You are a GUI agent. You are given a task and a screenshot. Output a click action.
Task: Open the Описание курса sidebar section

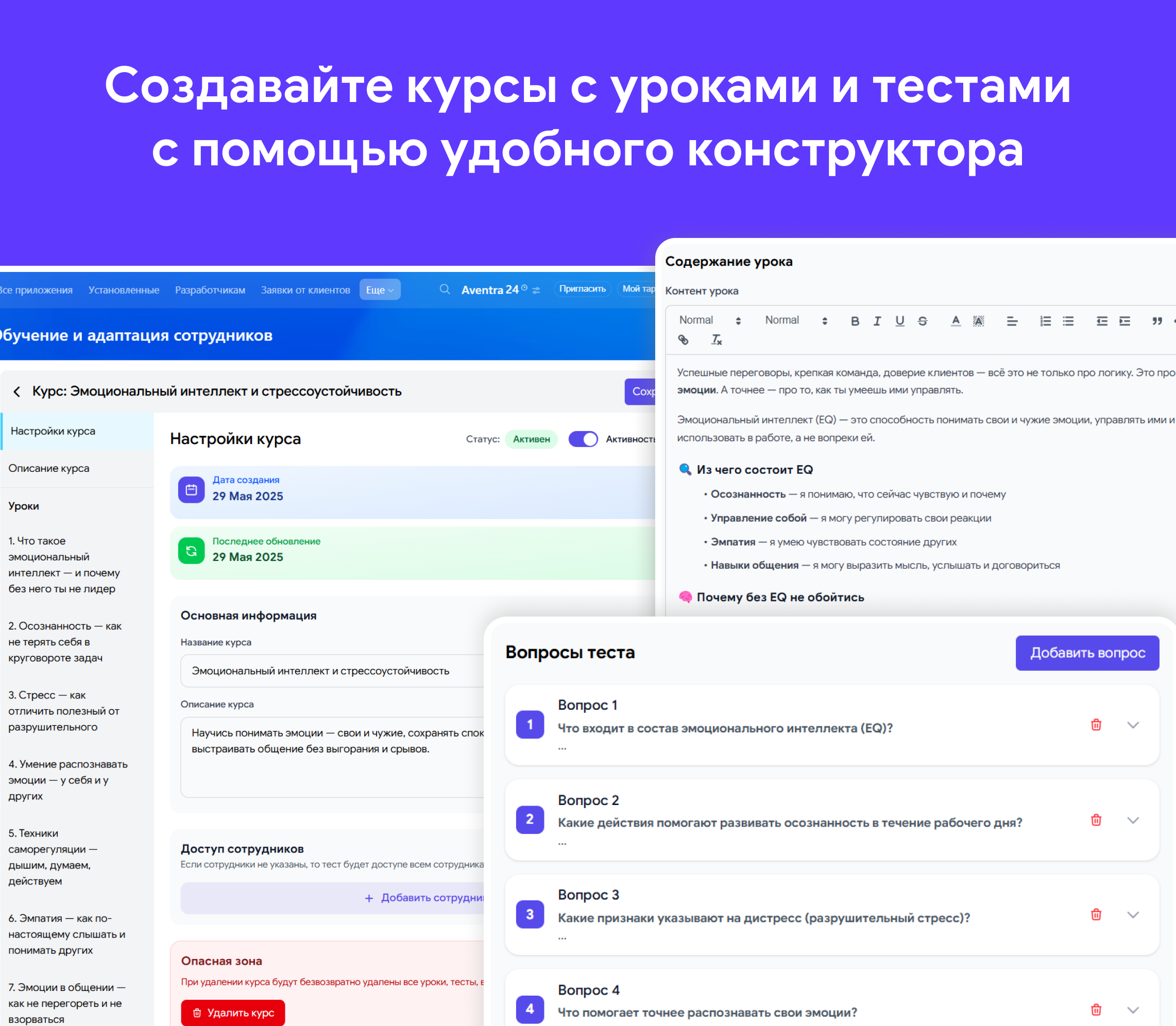coord(49,468)
